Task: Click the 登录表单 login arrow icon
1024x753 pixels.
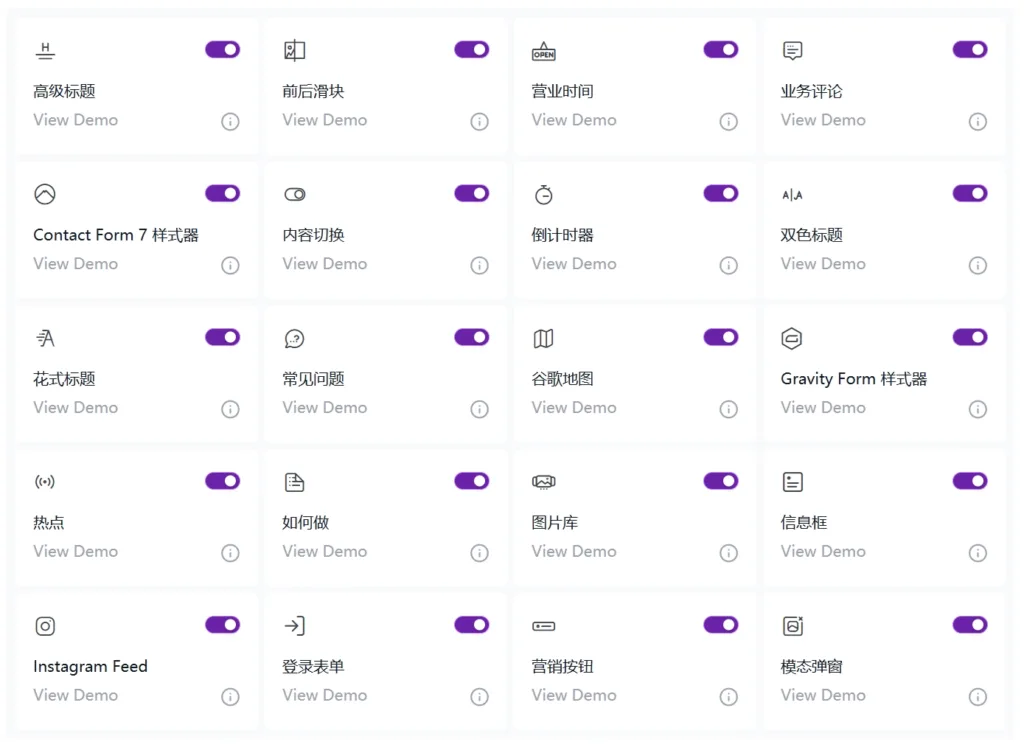Action: click(294, 626)
